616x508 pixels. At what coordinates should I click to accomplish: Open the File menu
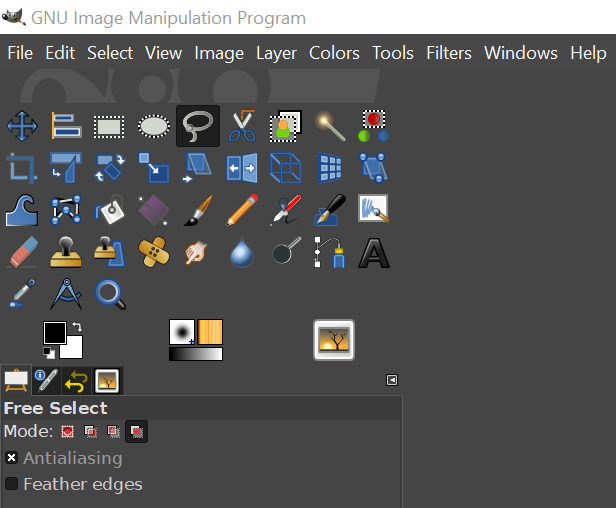[20, 53]
